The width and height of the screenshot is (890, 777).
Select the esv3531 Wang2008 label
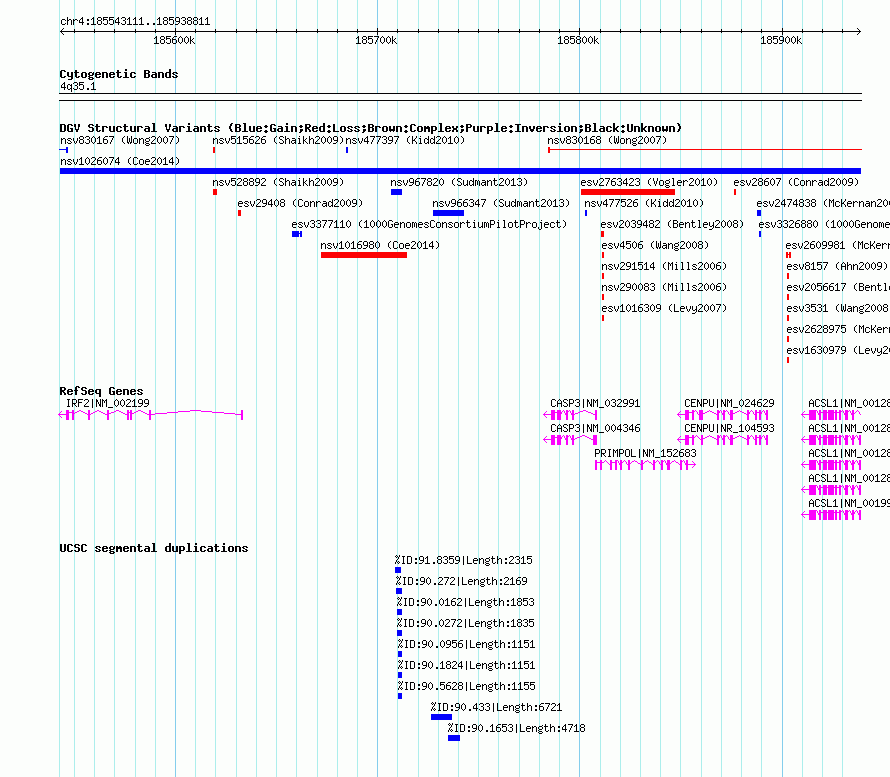click(x=838, y=308)
